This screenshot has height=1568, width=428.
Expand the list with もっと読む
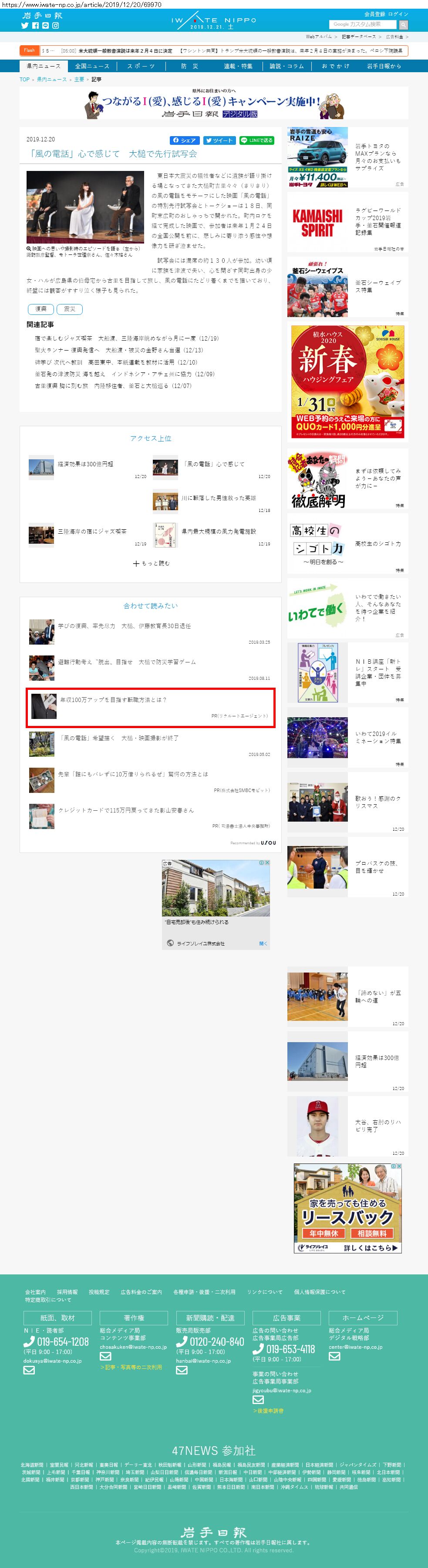pos(151,564)
